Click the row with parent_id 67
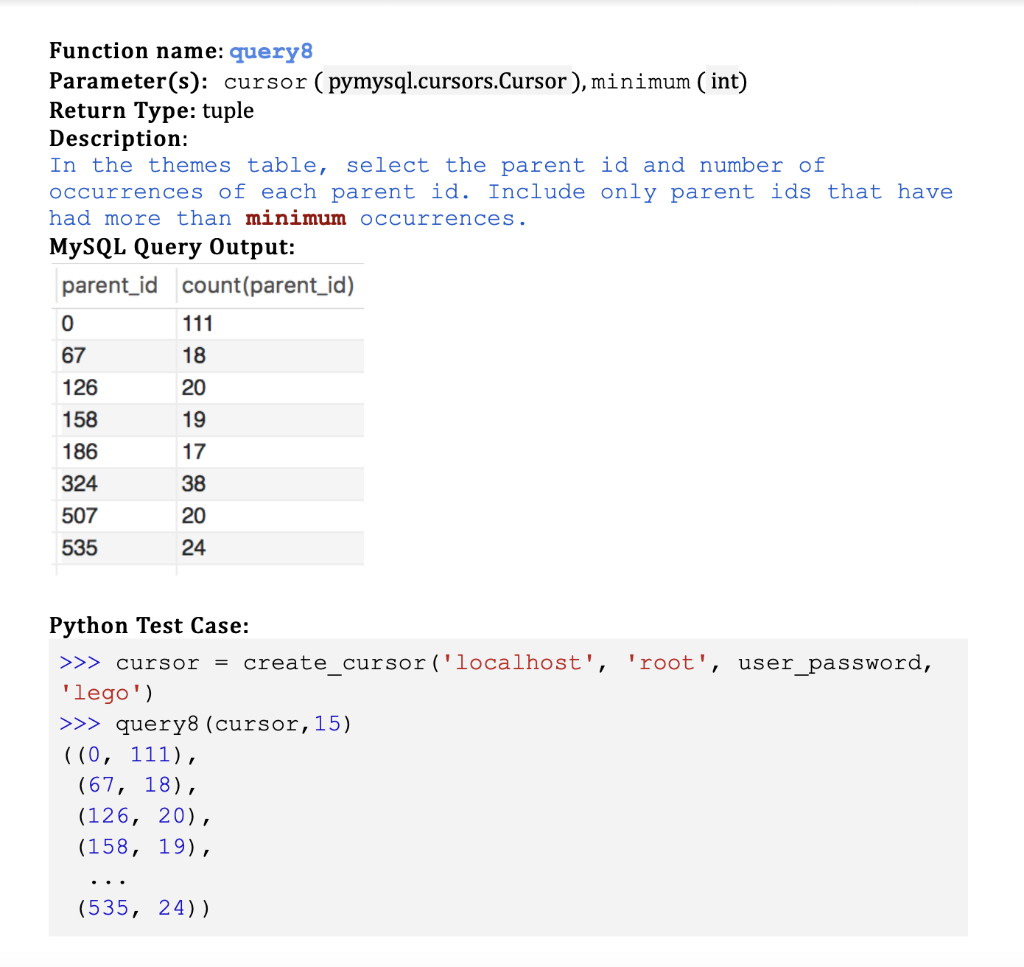Screen dimensions: 1024x967 click(x=74, y=355)
